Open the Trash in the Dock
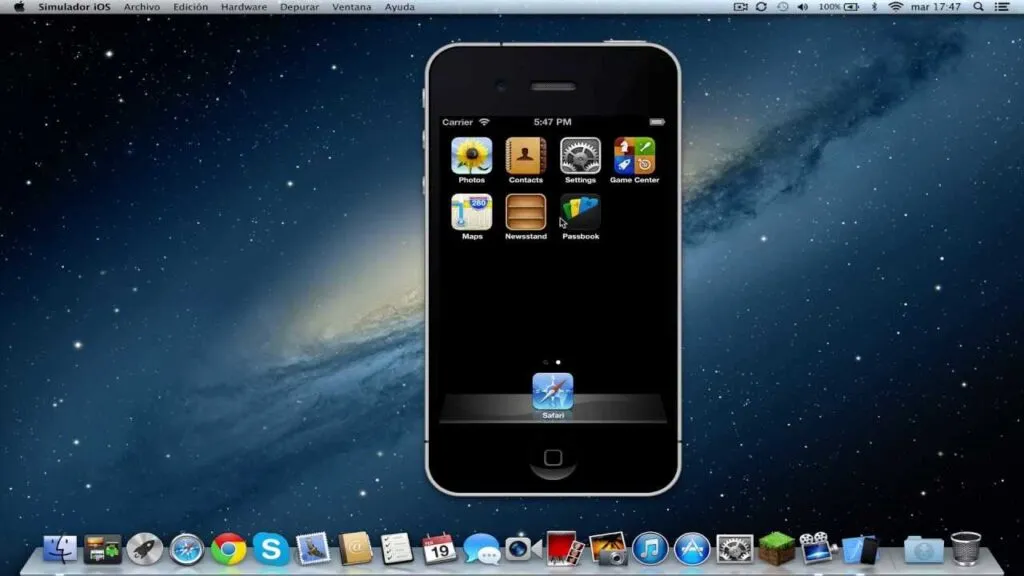 point(966,549)
